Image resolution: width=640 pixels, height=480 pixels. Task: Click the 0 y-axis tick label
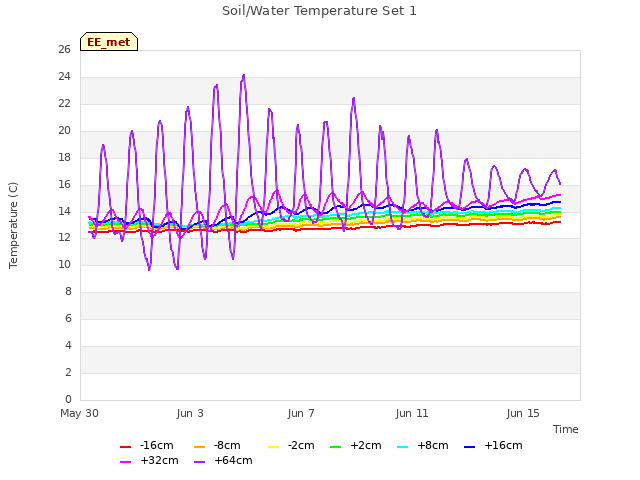point(68,399)
